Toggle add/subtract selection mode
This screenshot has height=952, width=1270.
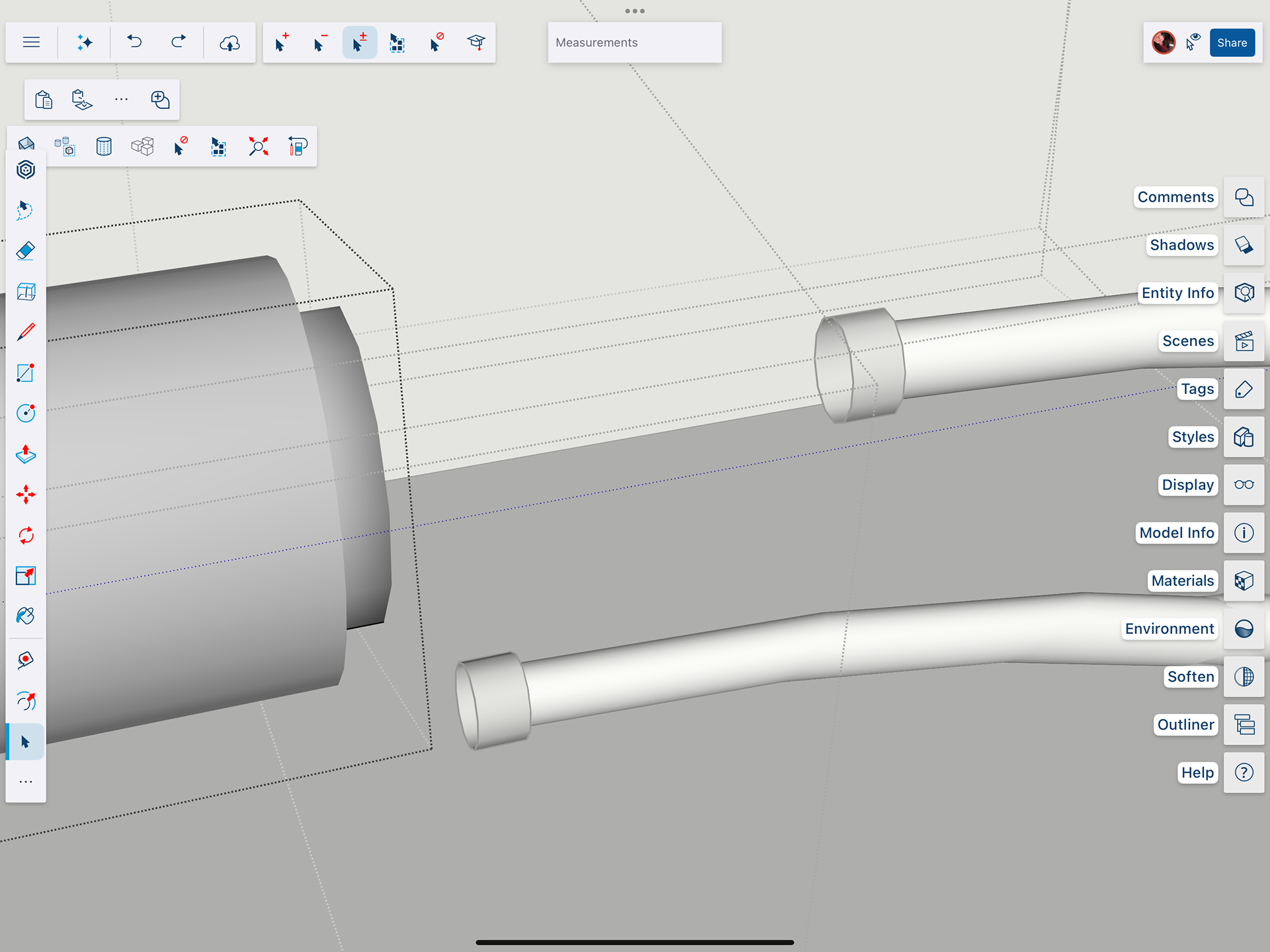tap(359, 42)
